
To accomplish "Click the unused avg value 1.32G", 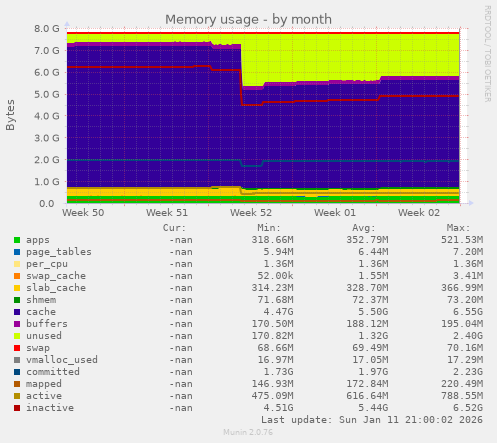I will (x=373, y=336).
